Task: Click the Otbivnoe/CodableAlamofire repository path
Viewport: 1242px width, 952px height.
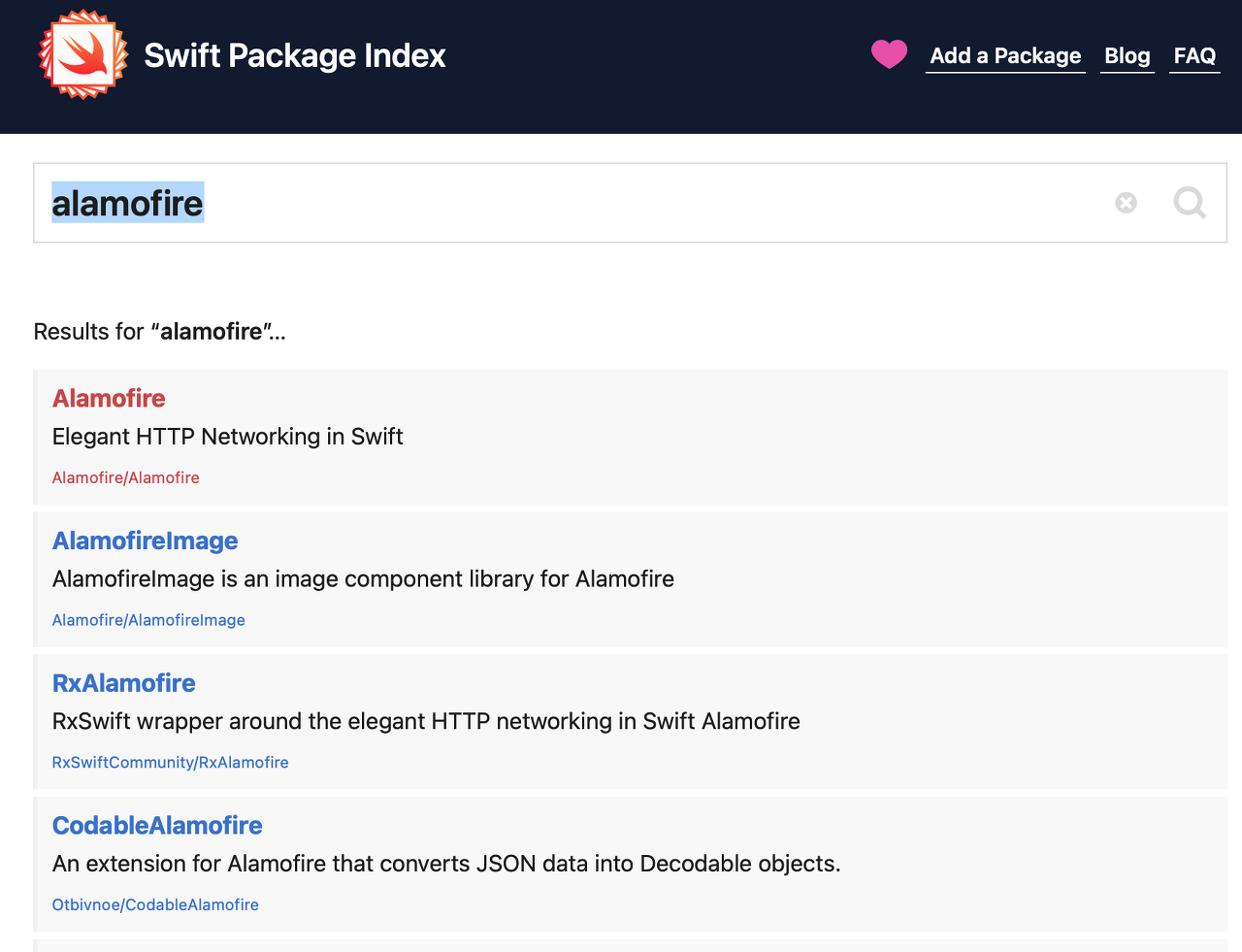Action: pyautogui.click(x=155, y=905)
